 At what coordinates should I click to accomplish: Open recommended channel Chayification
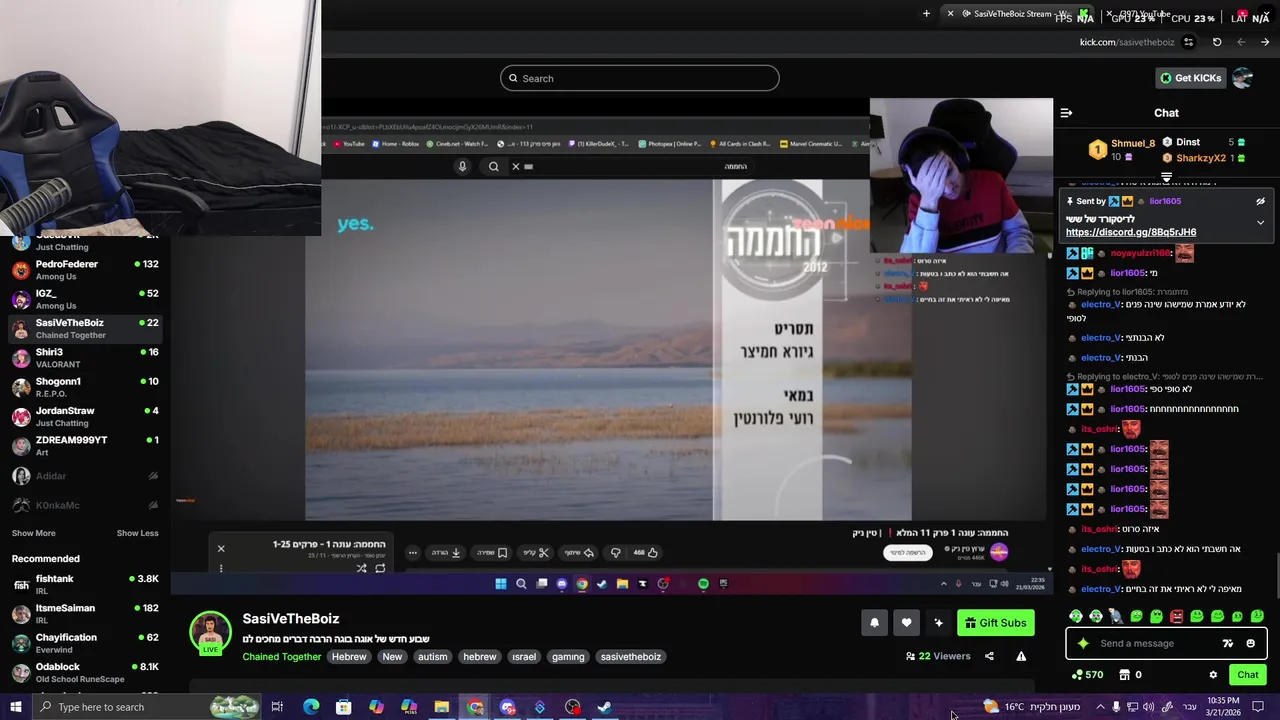(85, 643)
